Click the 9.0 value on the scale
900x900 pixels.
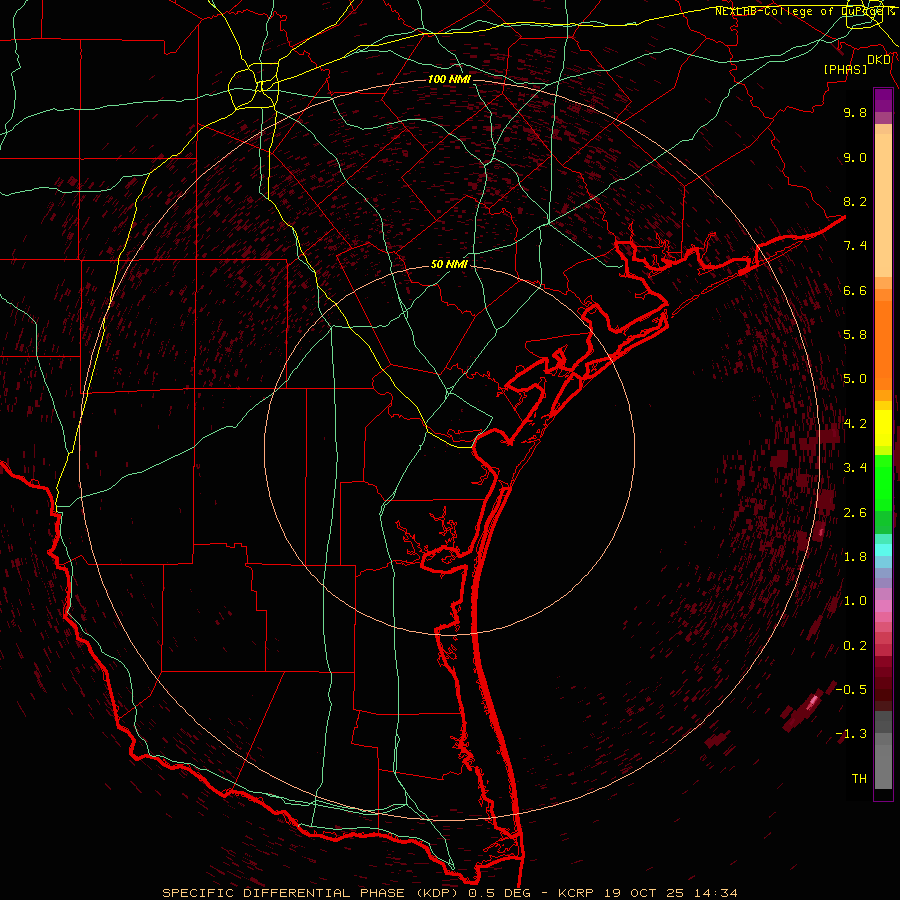coord(855,157)
